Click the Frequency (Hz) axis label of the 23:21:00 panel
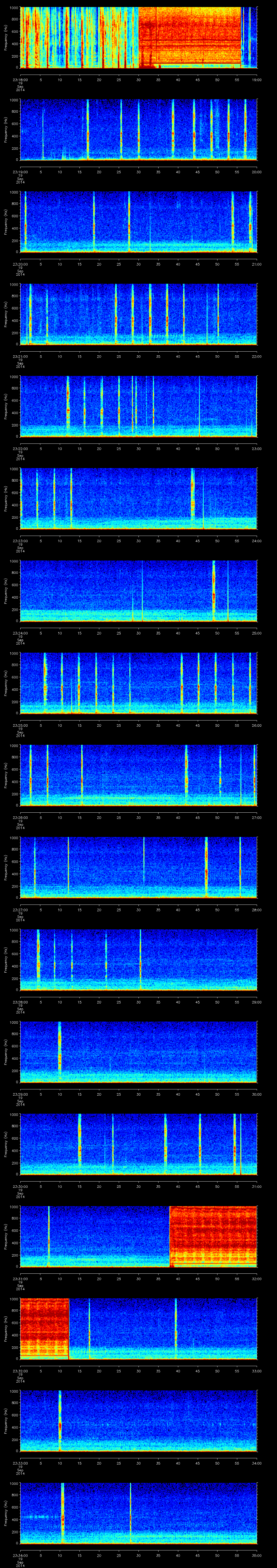 5,314
